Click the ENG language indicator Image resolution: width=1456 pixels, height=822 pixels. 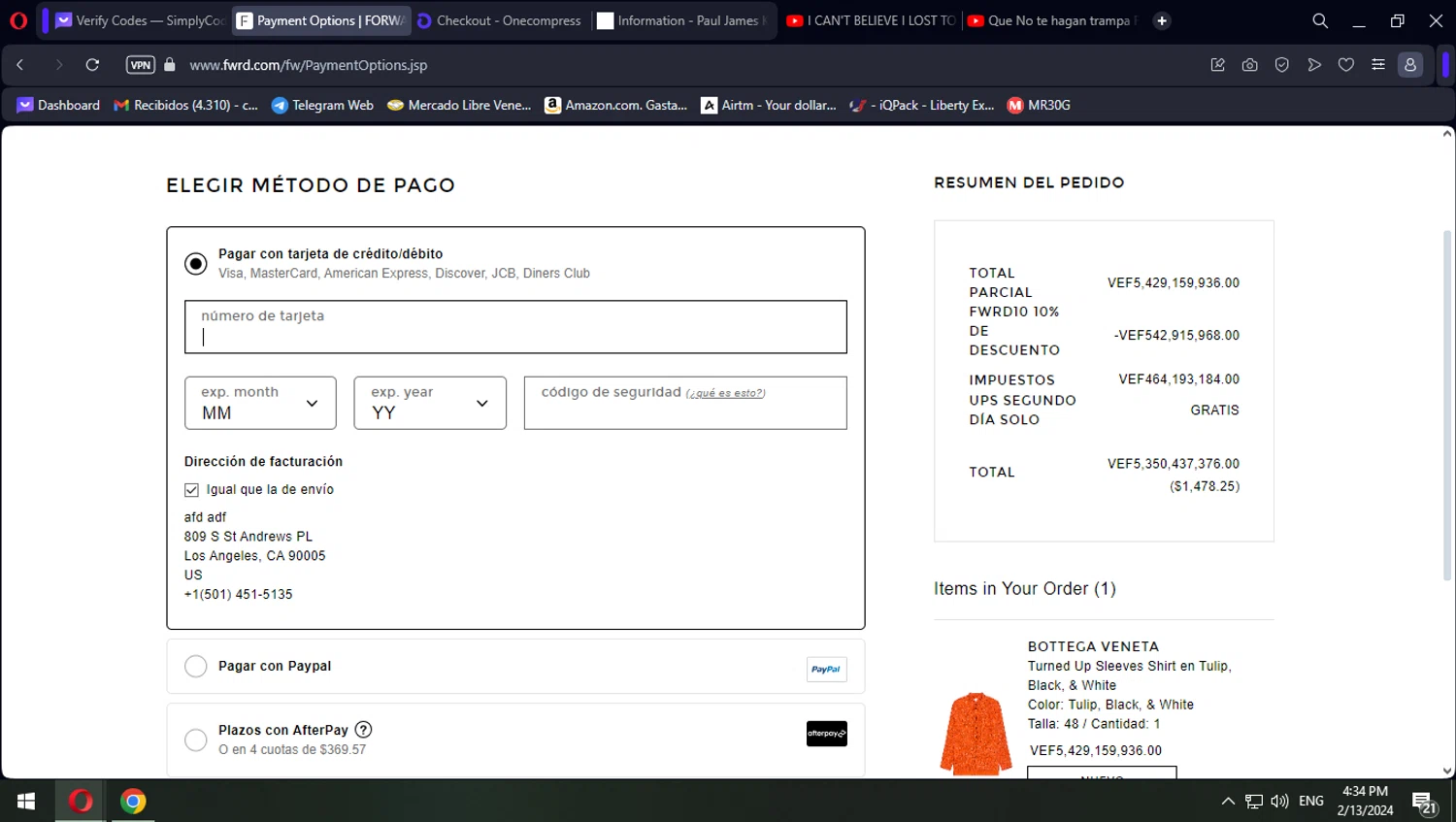pyautogui.click(x=1311, y=802)
